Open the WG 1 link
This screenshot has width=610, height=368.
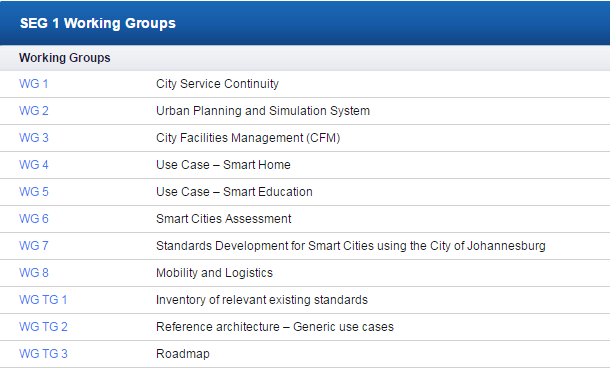(33, 84)
